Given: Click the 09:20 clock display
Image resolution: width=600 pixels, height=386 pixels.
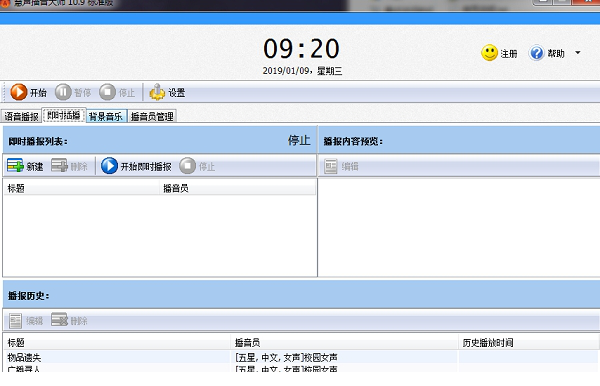Looking at the screenshot, I should point(301,49).
